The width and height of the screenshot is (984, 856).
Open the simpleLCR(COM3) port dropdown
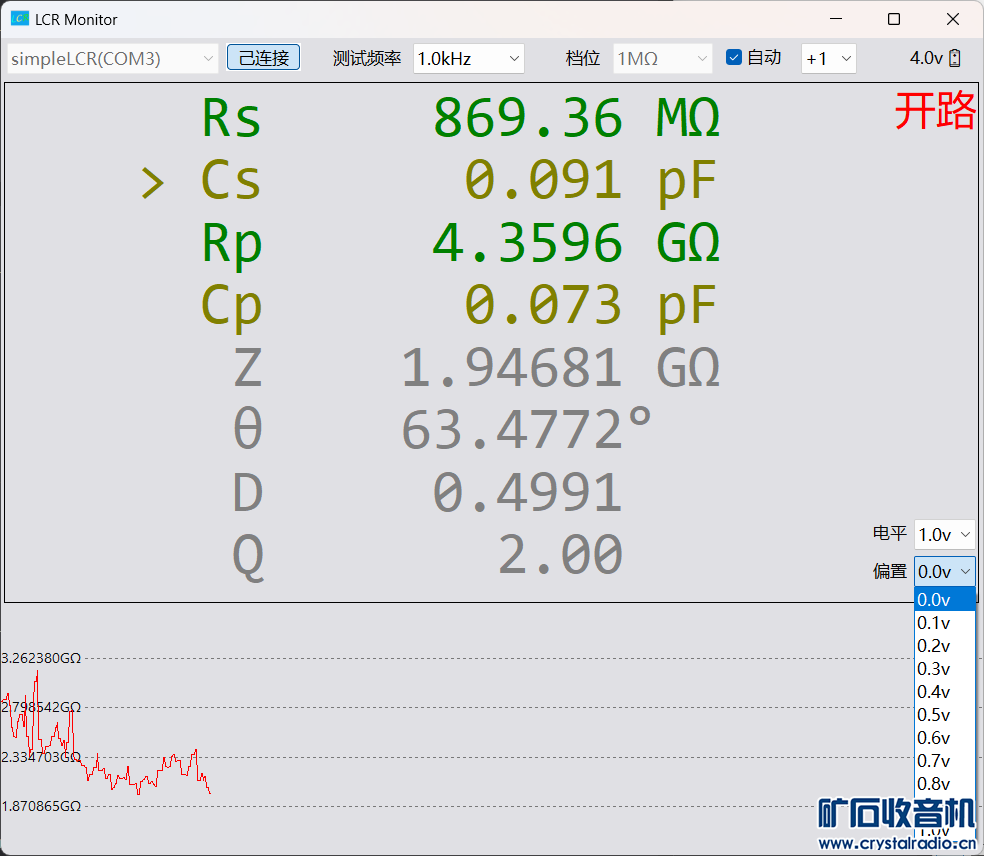pyautogui.click(x=112, y=58)
